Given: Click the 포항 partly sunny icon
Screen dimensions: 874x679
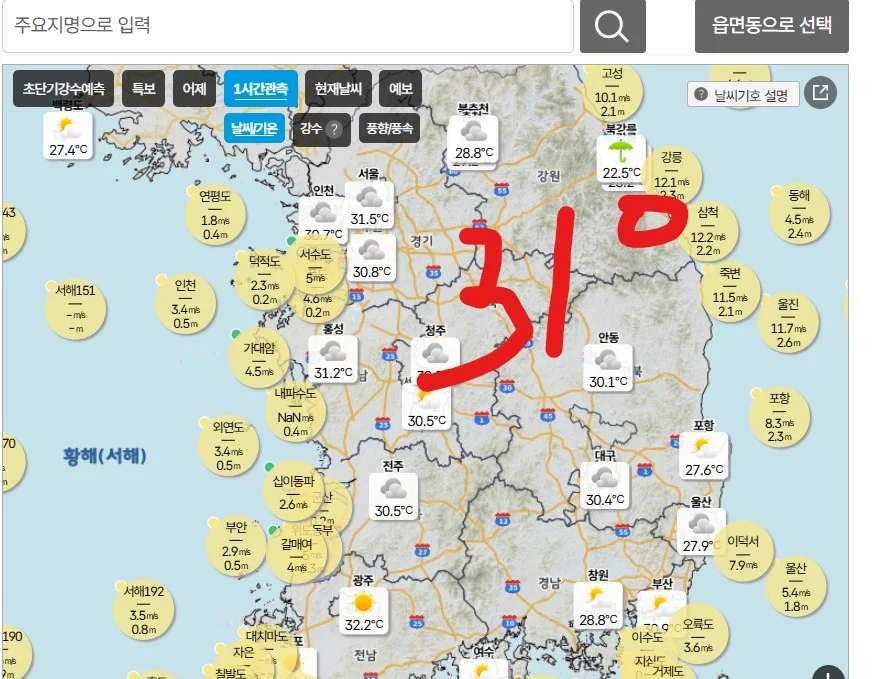Looking at the screenshot, I should [x=703, y=447].
